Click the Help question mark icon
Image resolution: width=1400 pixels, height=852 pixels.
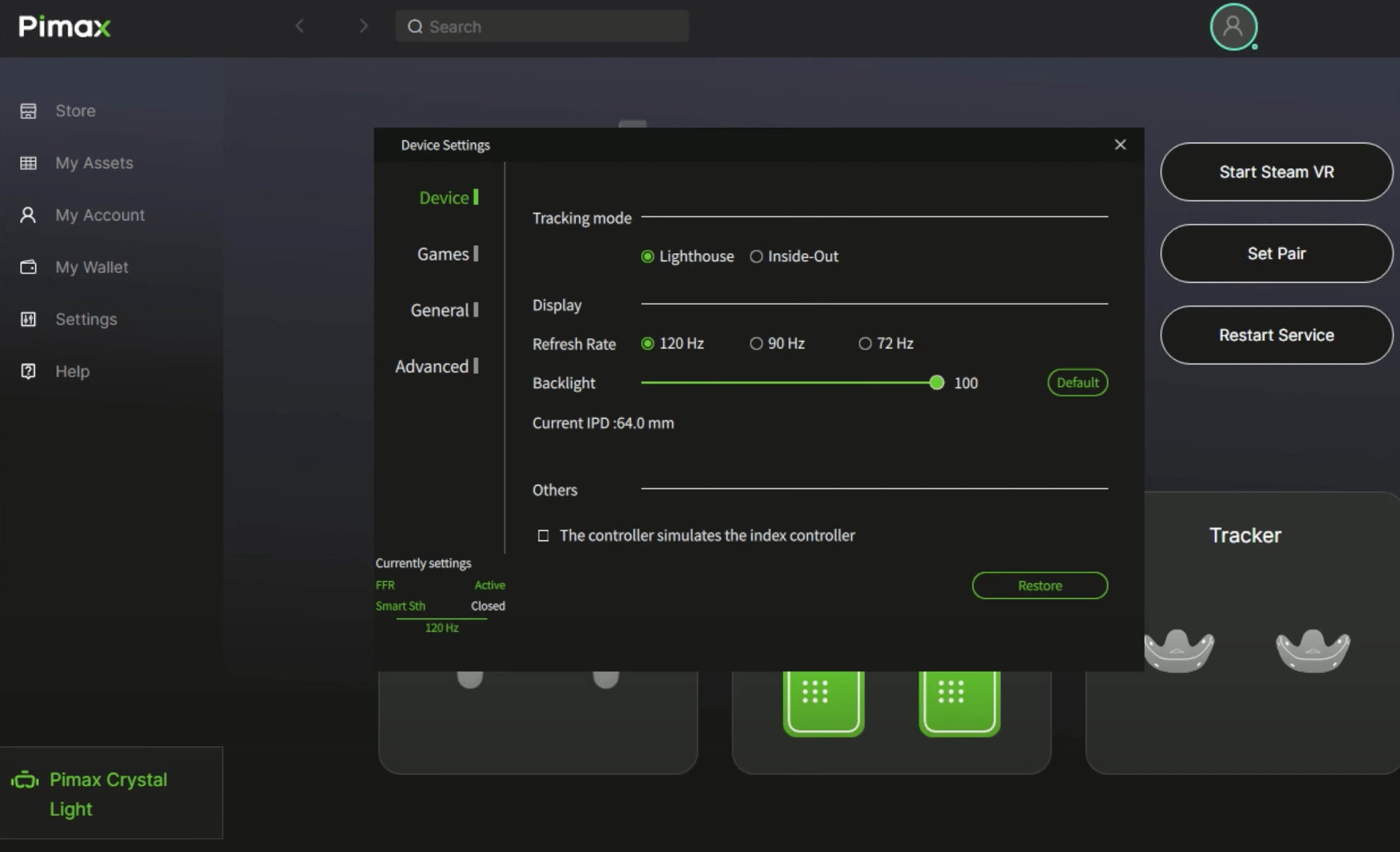[x=28, y=371]
